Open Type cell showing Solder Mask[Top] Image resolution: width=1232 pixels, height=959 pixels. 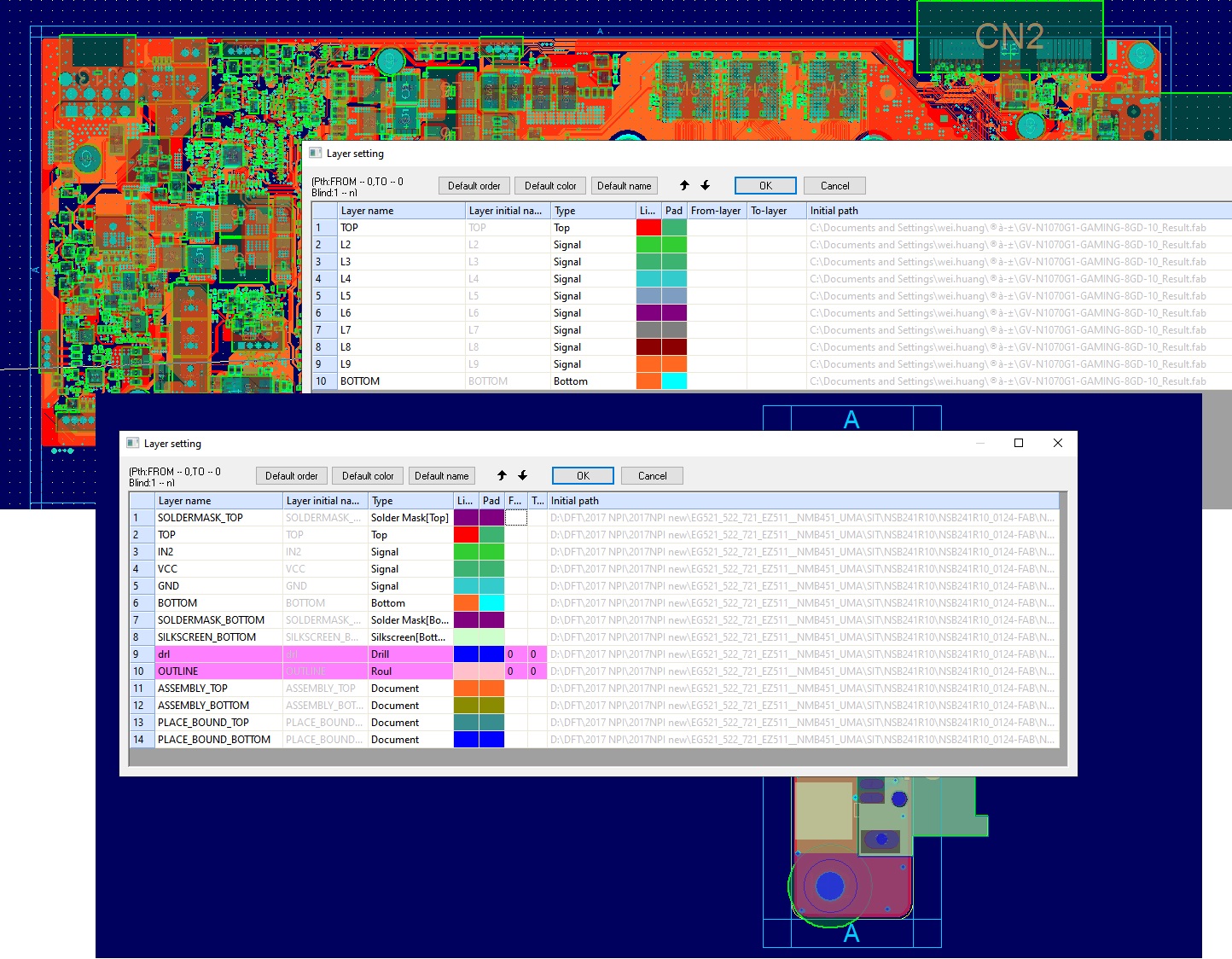410,518
